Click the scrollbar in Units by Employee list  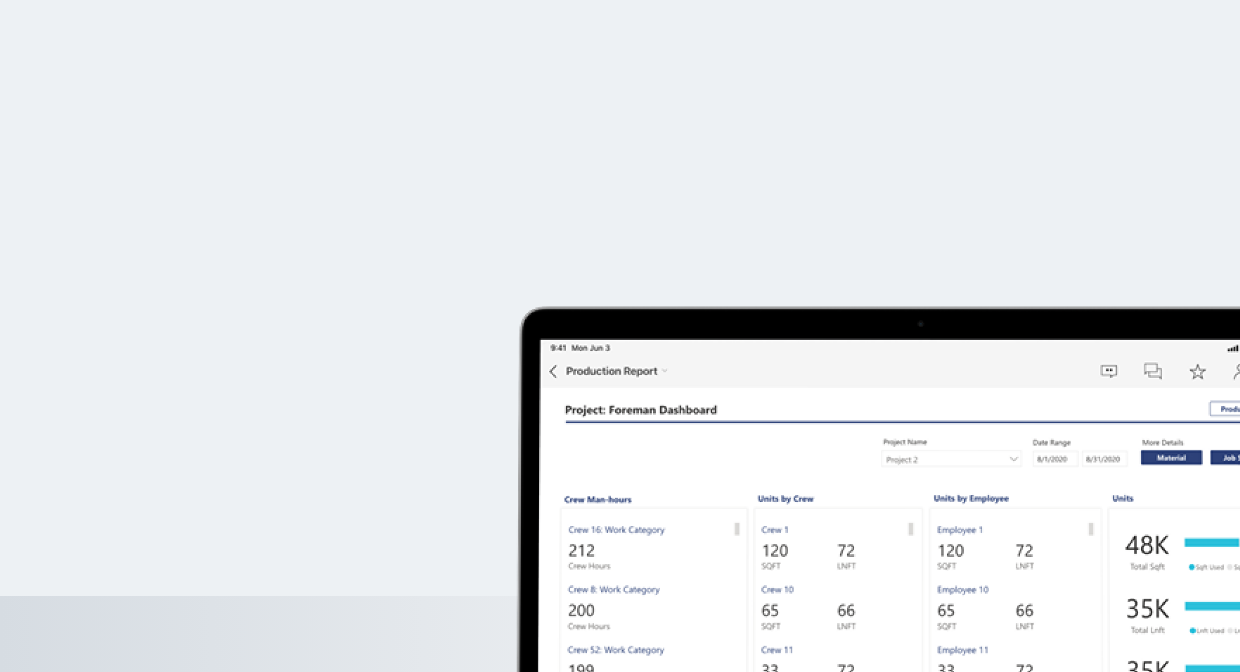(1091, 529)
